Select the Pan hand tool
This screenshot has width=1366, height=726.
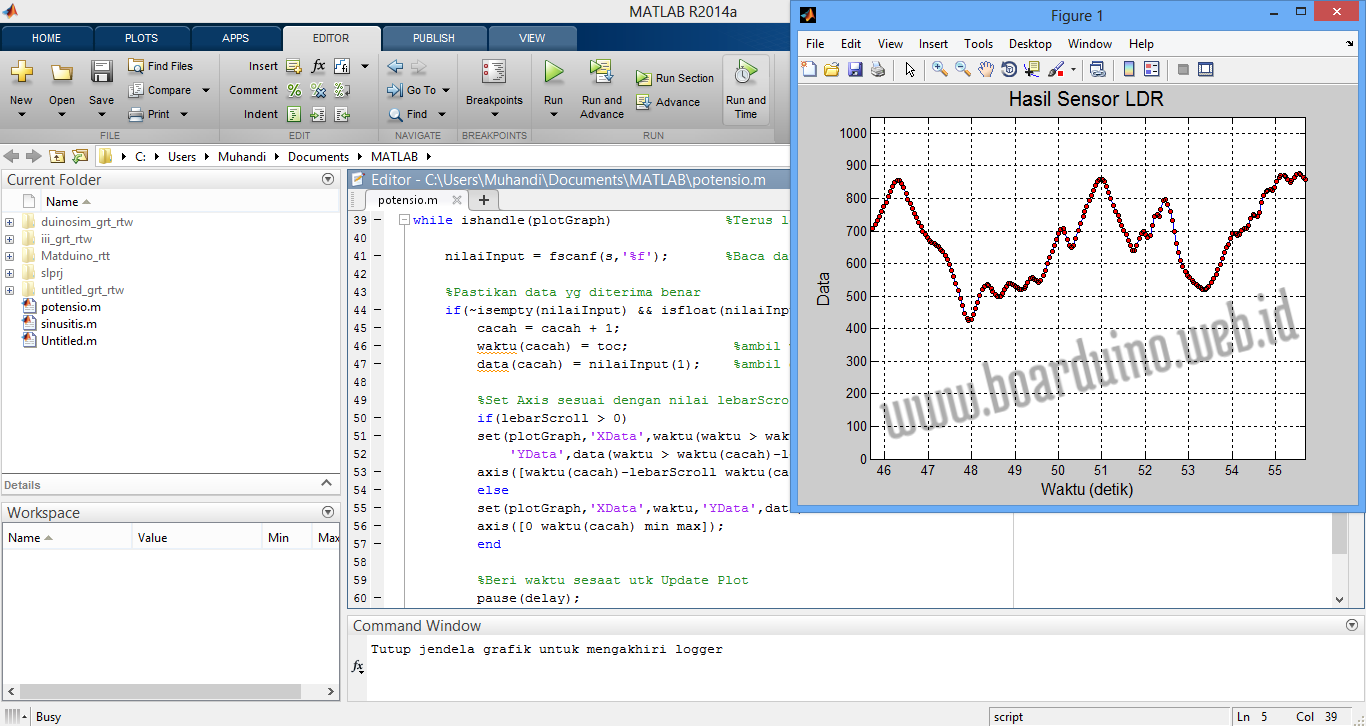pos(986,69)
